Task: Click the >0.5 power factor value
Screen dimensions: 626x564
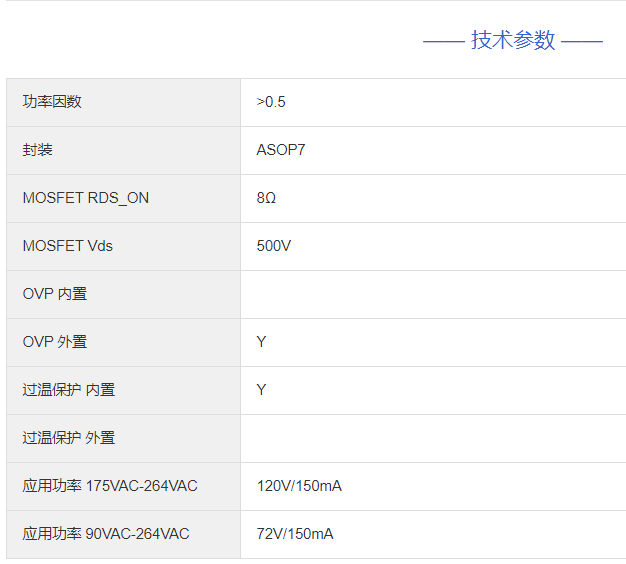Action: [x=271, y=102]
